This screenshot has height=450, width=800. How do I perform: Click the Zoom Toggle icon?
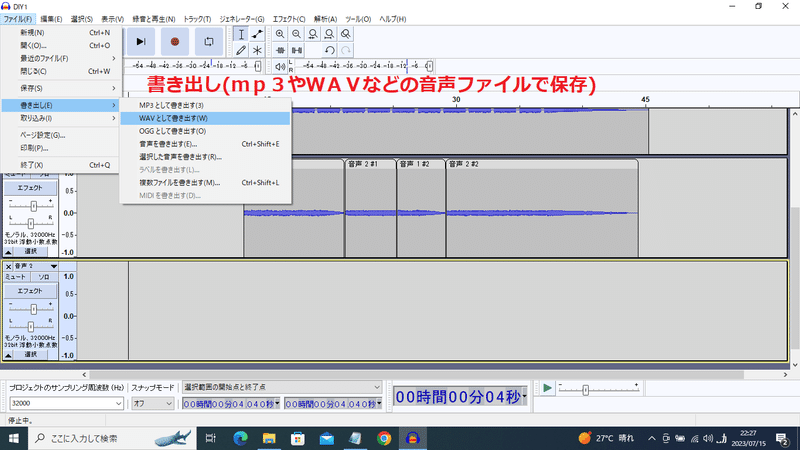345,34
